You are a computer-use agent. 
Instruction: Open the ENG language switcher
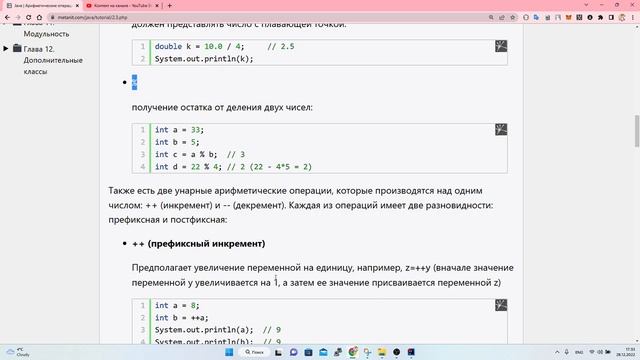(x=579, y=352)
